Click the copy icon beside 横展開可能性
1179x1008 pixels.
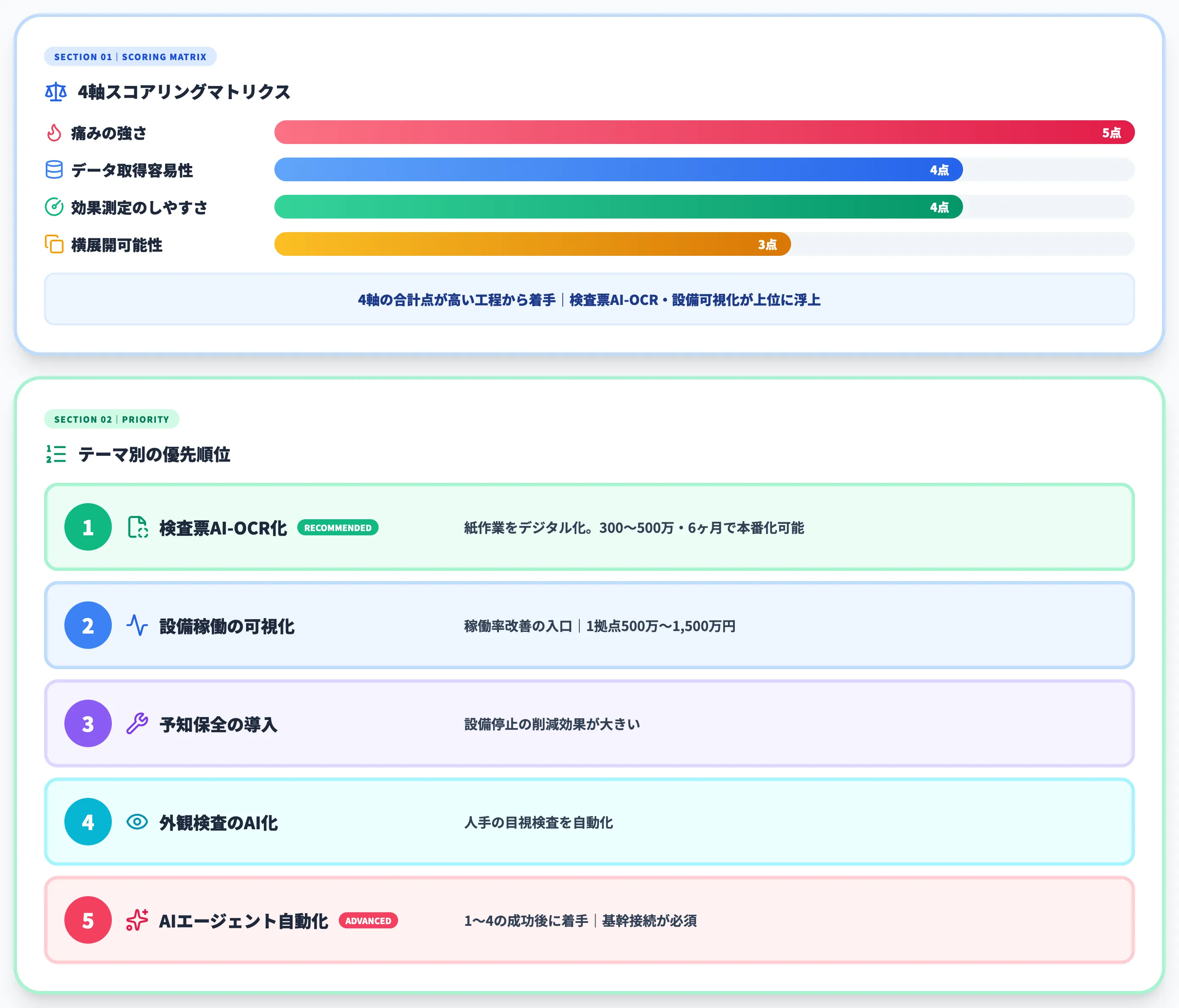[x=54, y=244]
